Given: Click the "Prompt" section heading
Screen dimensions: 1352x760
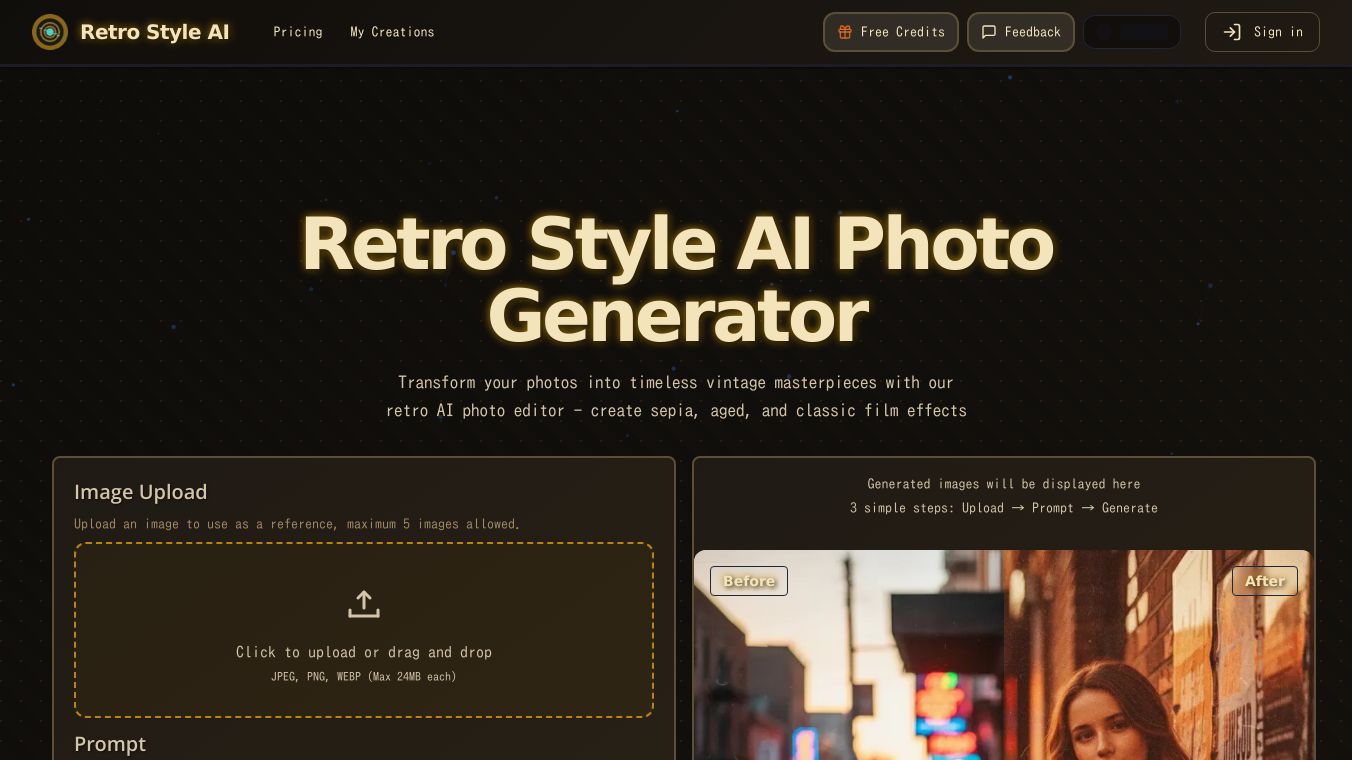Looking at the screenshot, I should click(x=110, y=744).
